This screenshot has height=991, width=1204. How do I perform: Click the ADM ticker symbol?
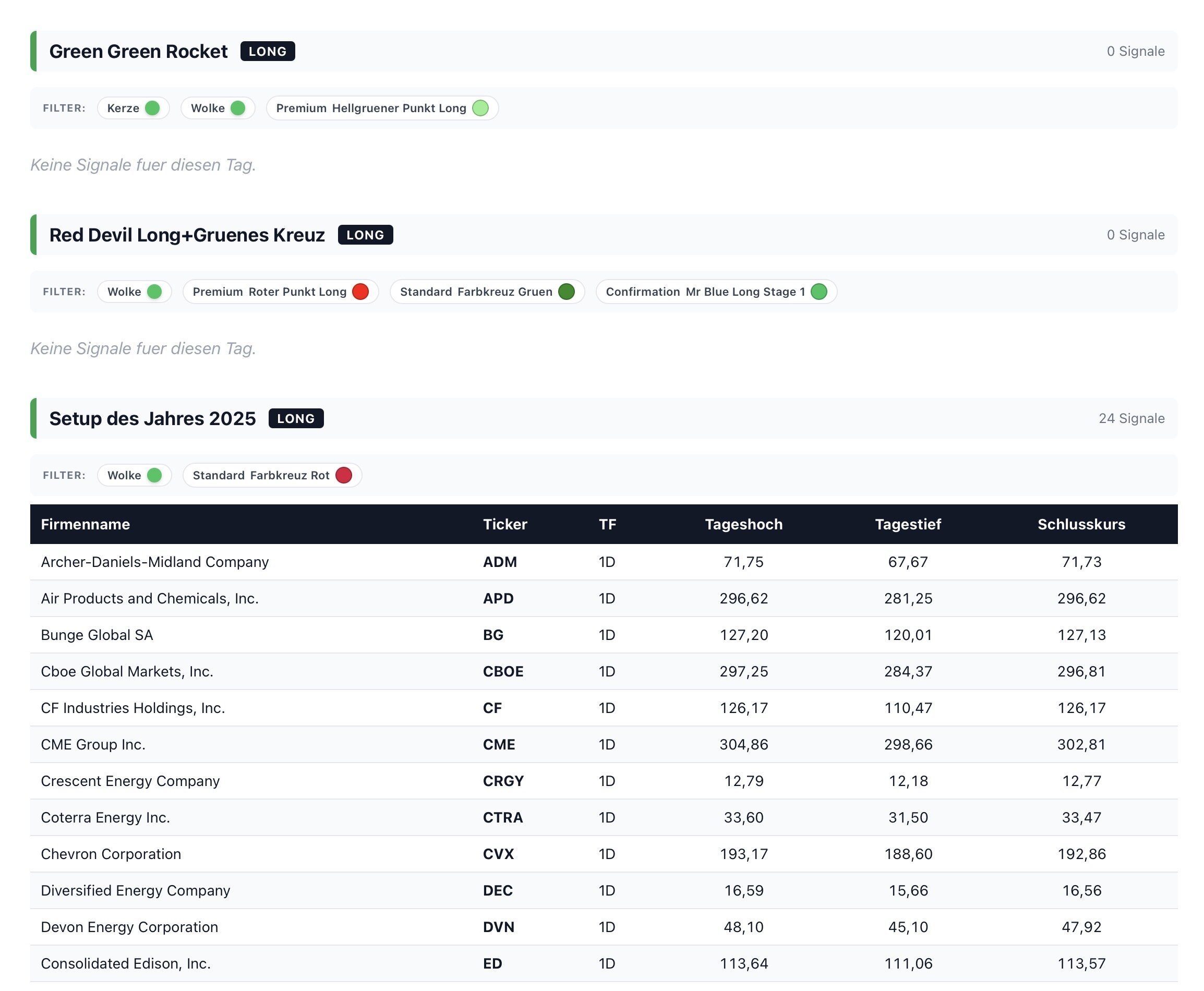500,562
